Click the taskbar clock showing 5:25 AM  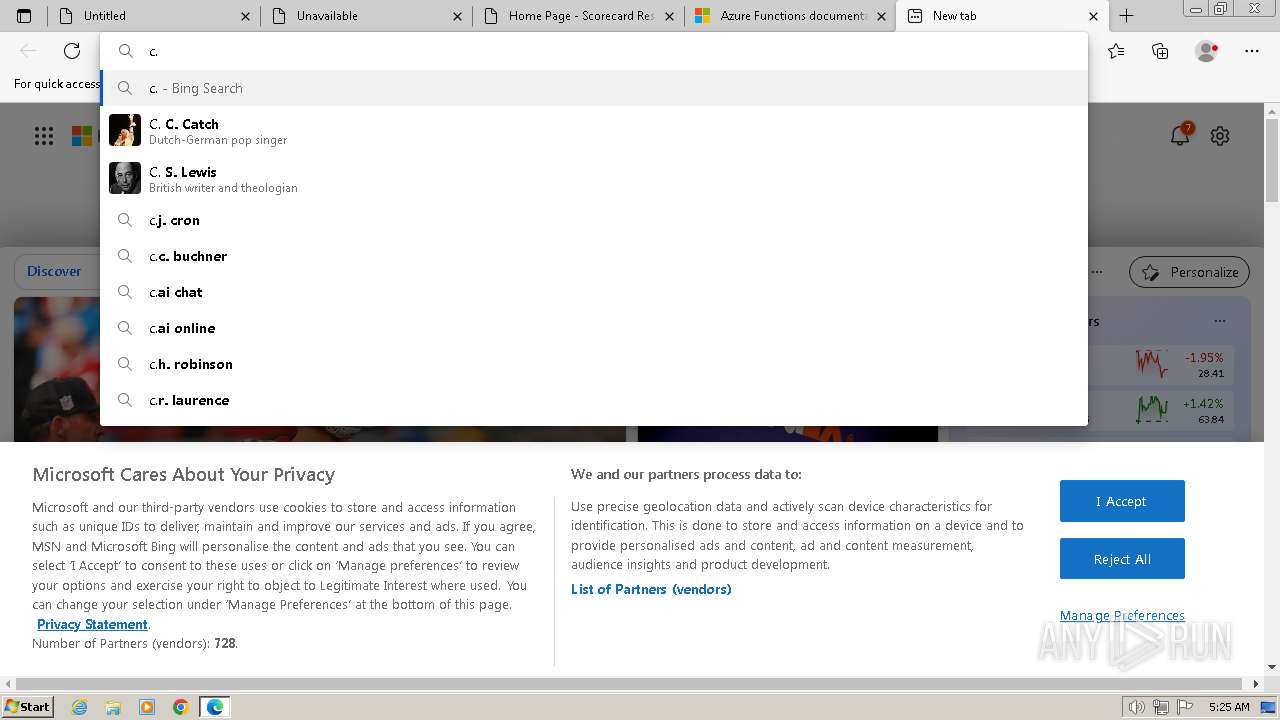1229,707
